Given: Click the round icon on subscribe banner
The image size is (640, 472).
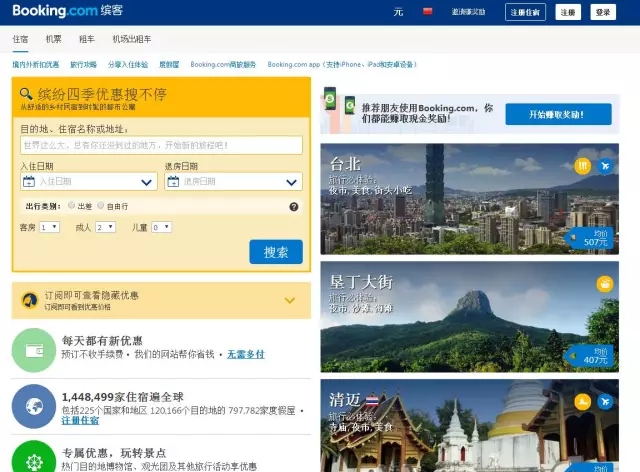Looking at the screenshot, I should (29, 301).
